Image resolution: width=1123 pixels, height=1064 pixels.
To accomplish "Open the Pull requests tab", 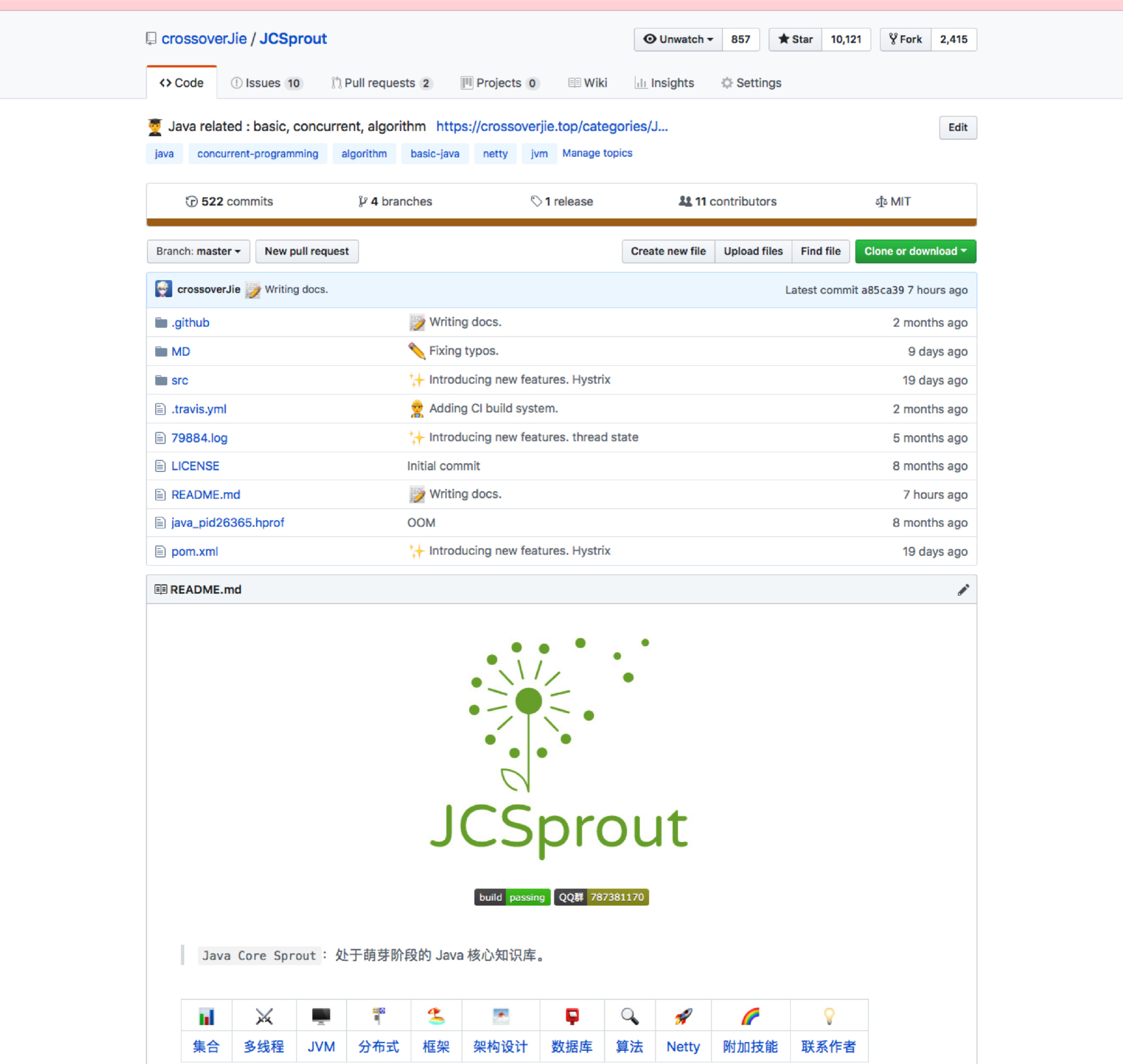I will [382, 83].
